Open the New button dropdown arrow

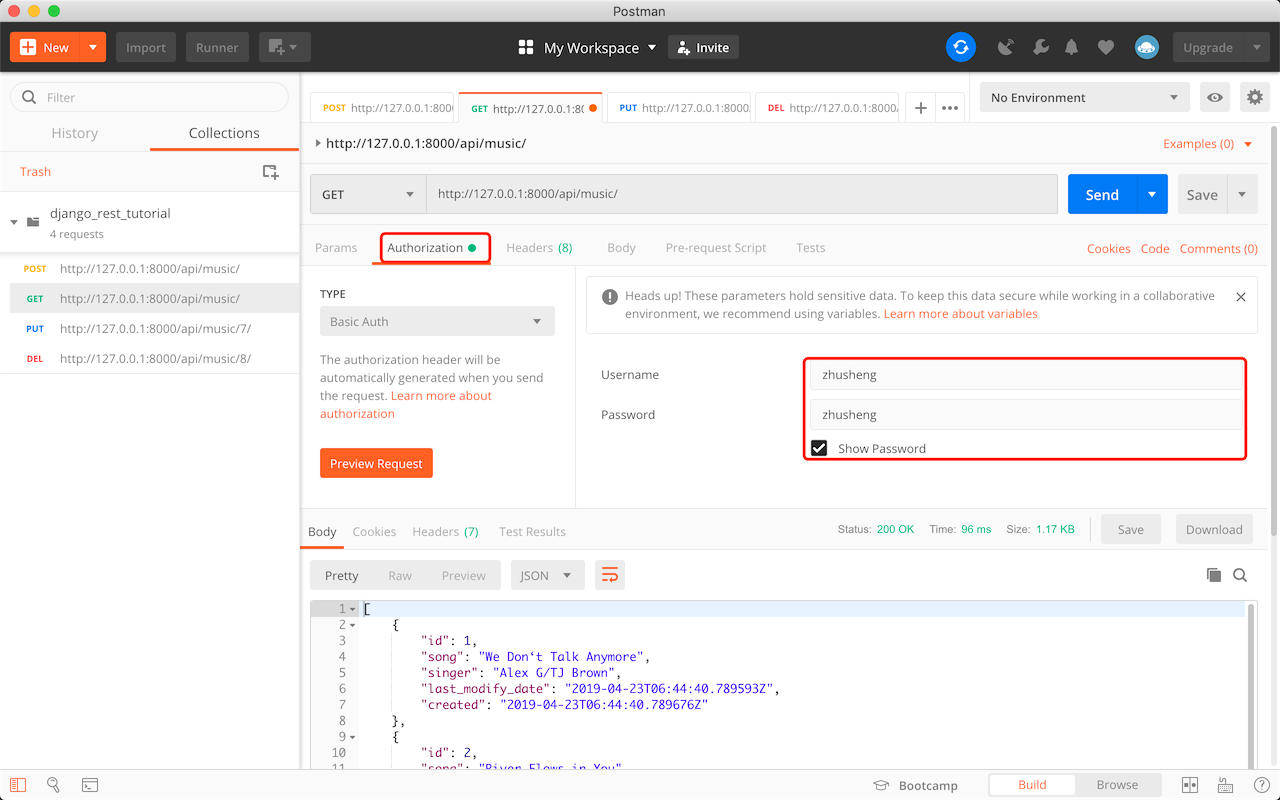(x=93, y=47)
